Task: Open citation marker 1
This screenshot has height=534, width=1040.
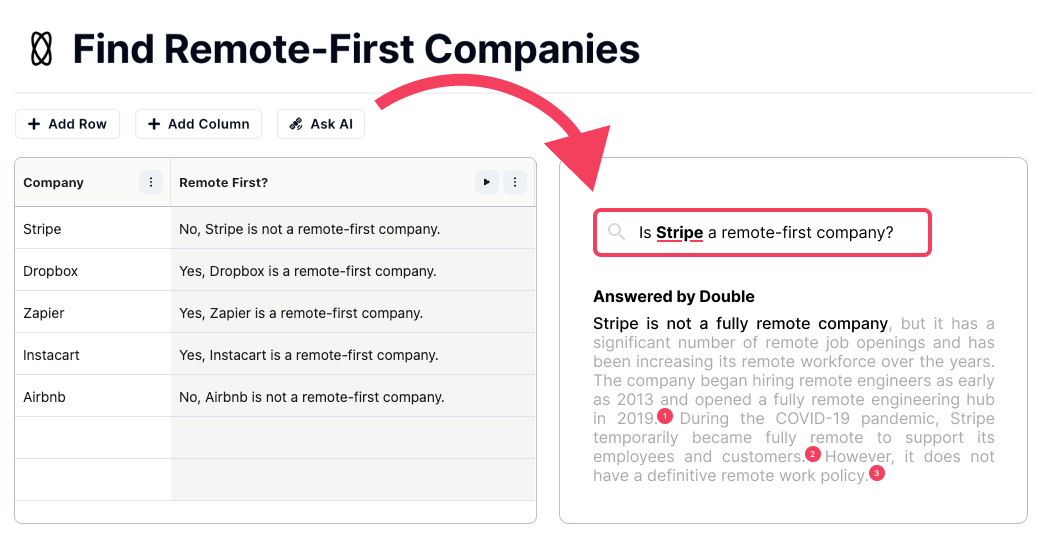Action: point(666,416)
